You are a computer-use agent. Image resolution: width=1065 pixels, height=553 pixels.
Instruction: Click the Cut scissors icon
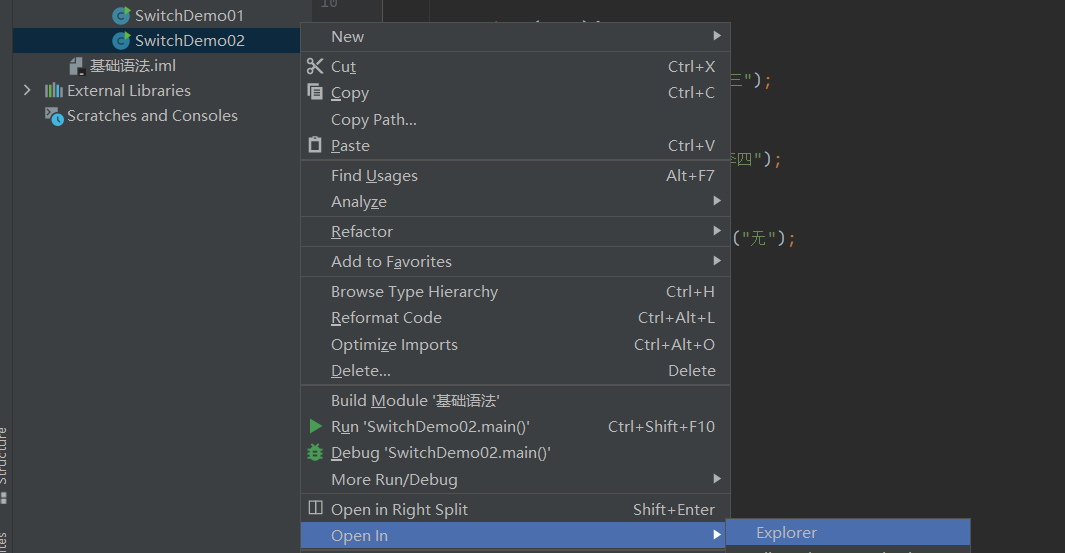click(x=315, y=67)
